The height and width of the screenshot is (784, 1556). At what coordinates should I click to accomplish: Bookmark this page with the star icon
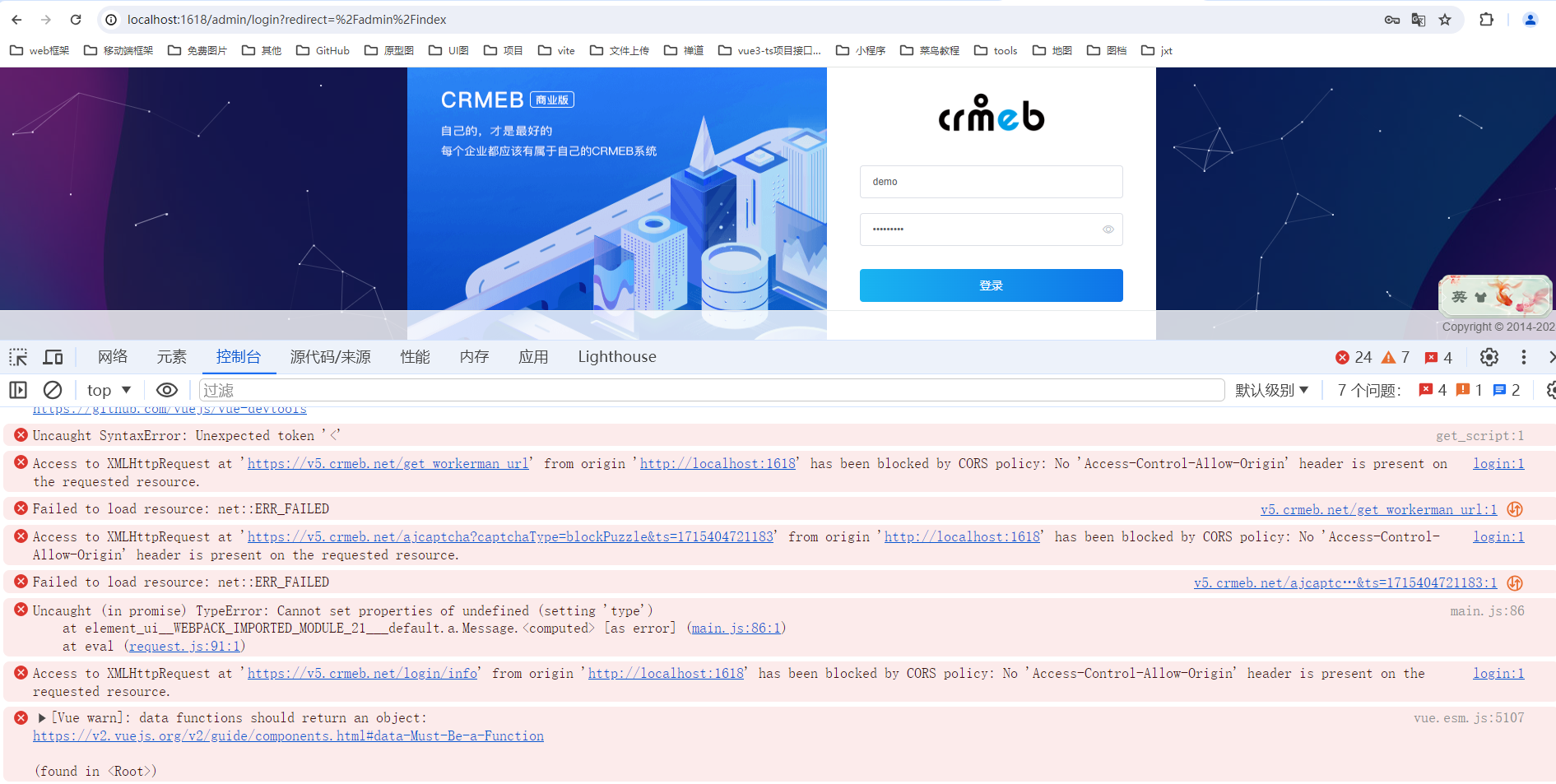1445,20
